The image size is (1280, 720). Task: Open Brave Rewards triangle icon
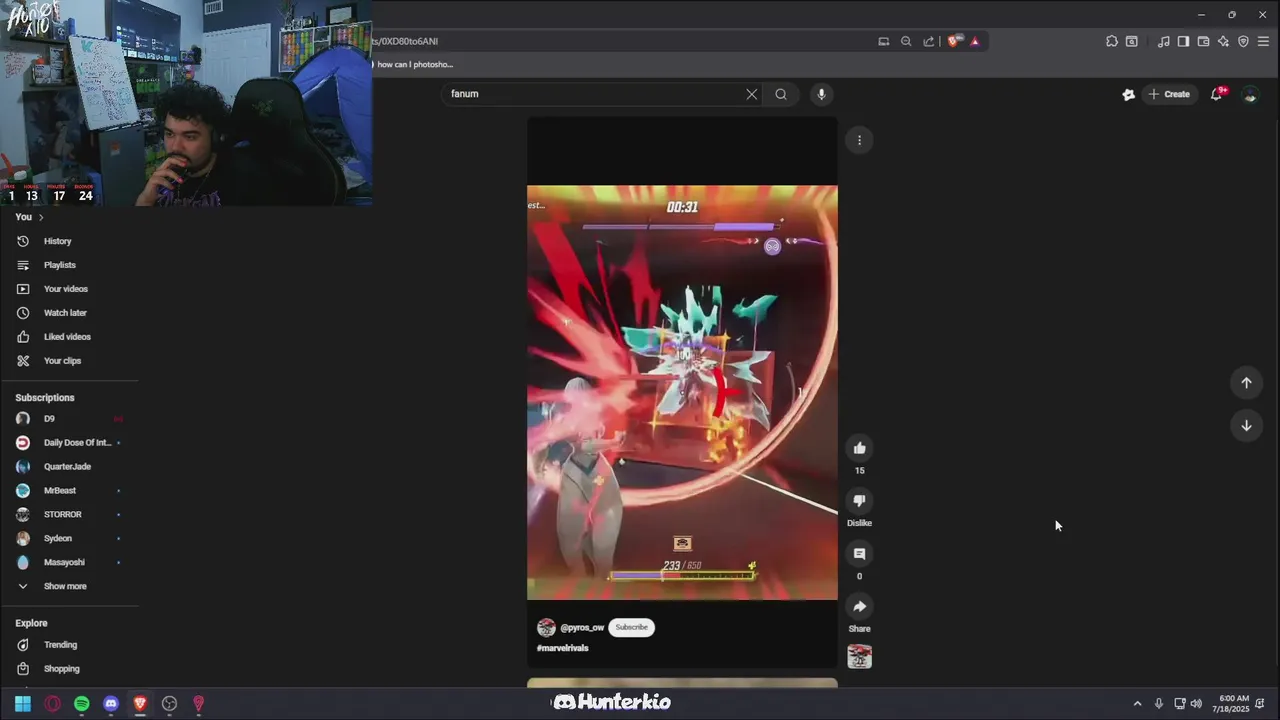974,41
